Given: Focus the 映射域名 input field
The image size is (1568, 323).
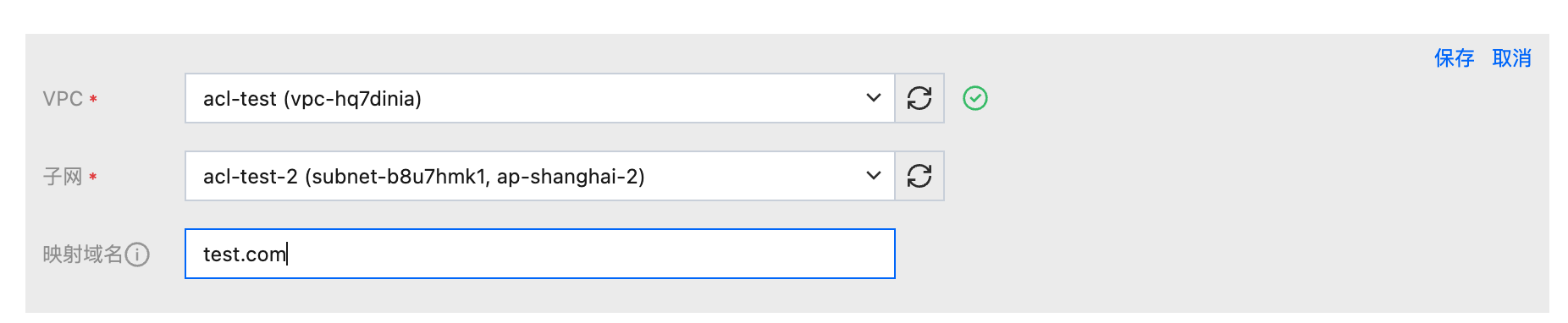Looking at the screenshot, I should click(x=540, y=254).
